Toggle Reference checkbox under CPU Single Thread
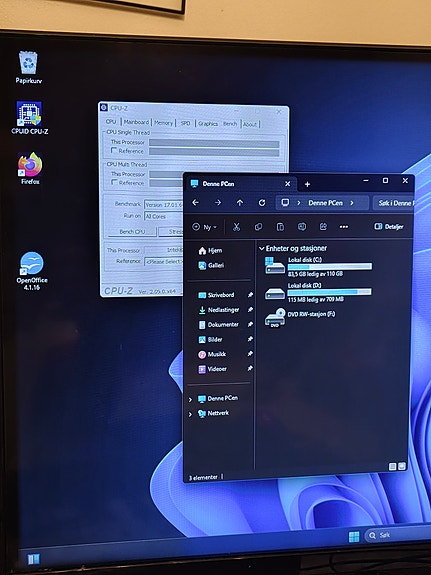This screenshot has height=575, width=431. pos(114,150)
